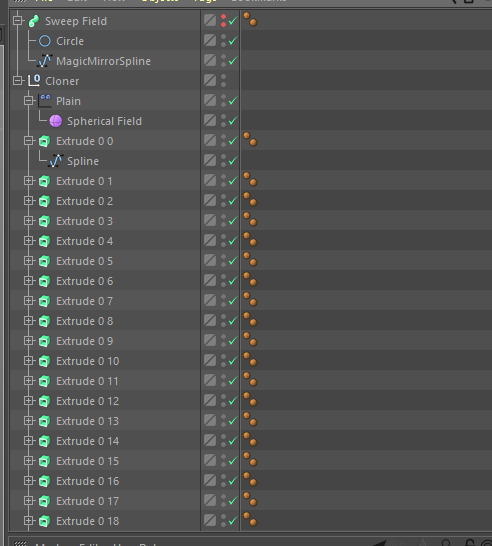Select the orange tag on Extrude 0 0
492x546 pixels.
pyautogui.click(x=250, y=139)
